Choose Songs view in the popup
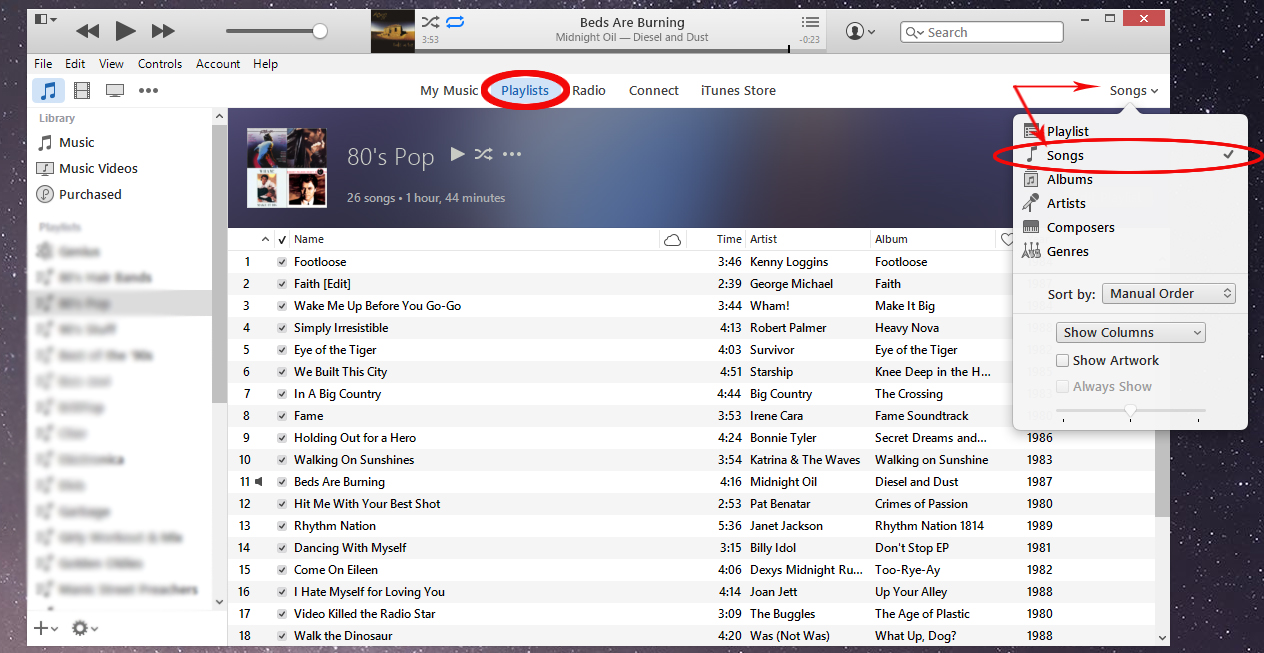 [1130, 155]
